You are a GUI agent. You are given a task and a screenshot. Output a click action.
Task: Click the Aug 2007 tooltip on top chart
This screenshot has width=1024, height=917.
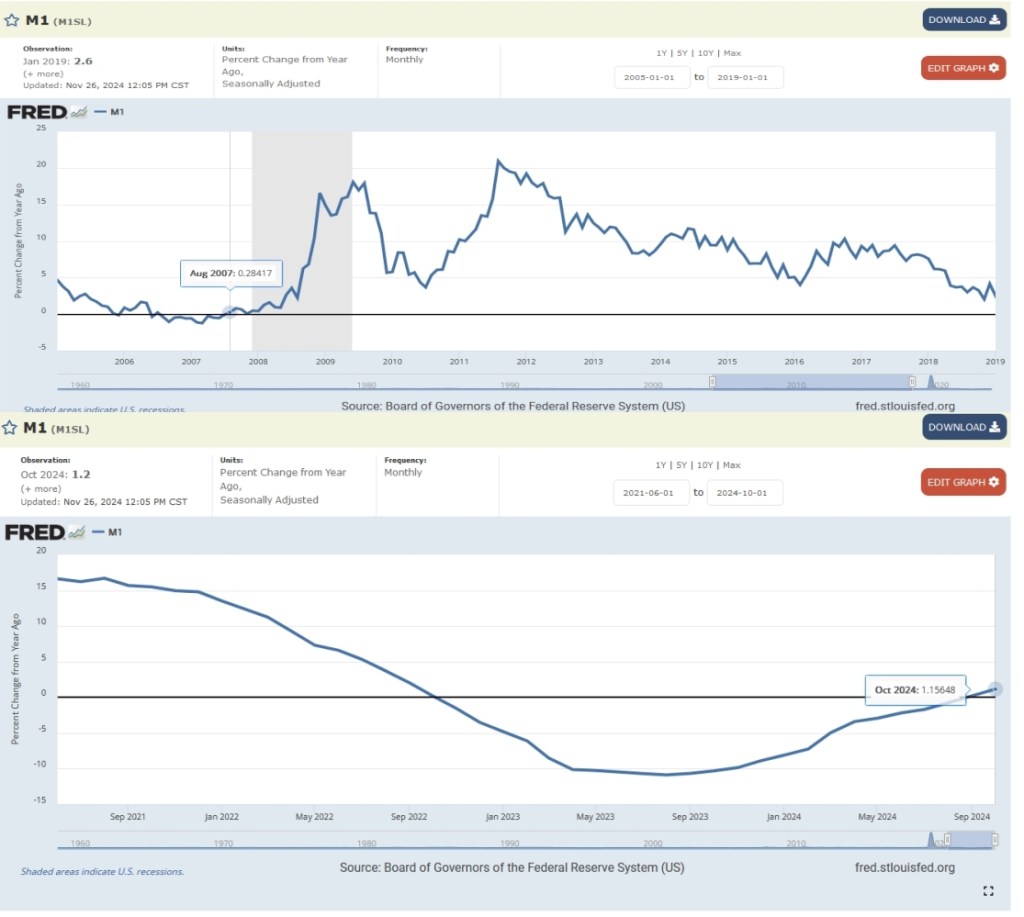pos(231,273)
